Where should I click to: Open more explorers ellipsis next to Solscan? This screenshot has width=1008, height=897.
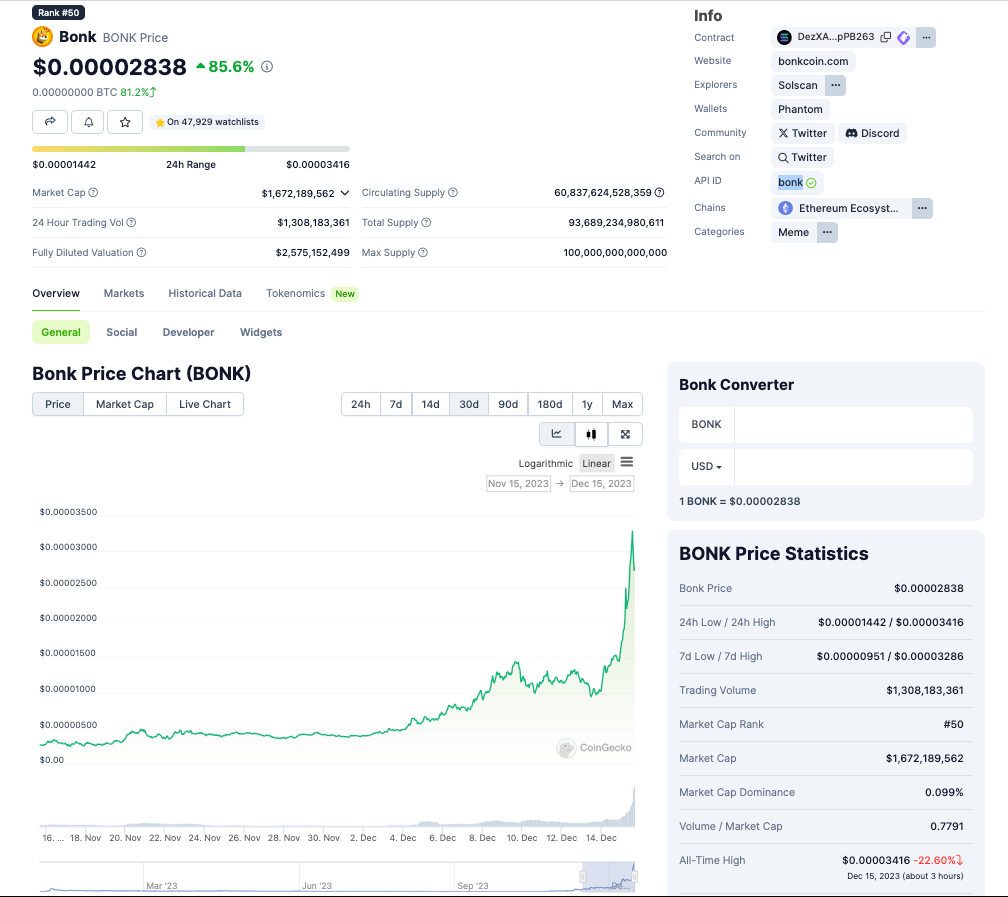(836, 85)
